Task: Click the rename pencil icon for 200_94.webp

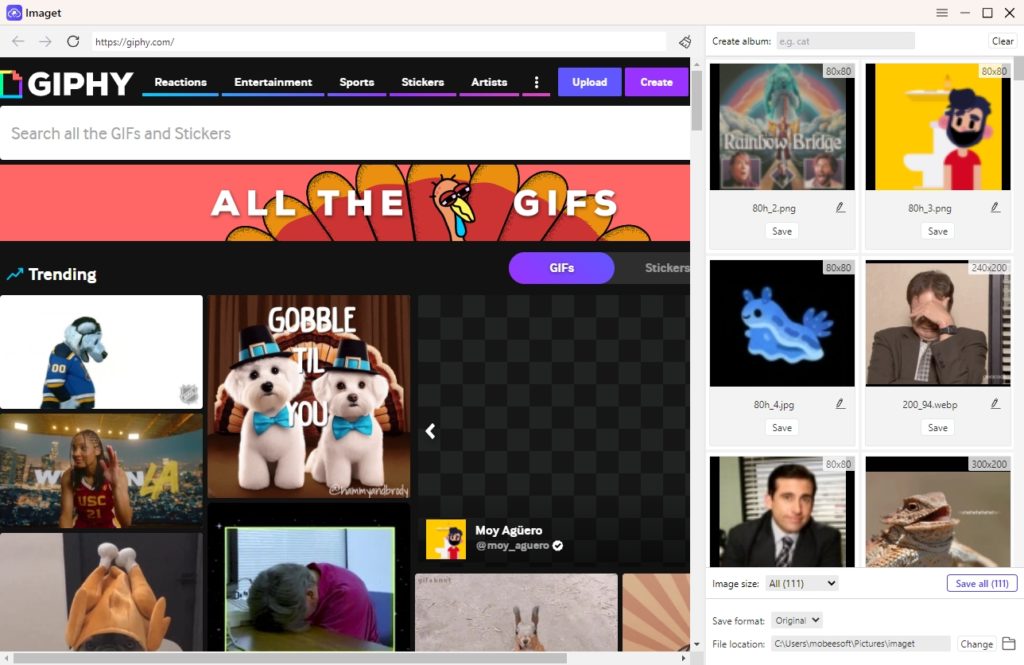Action: click(995, 404)
